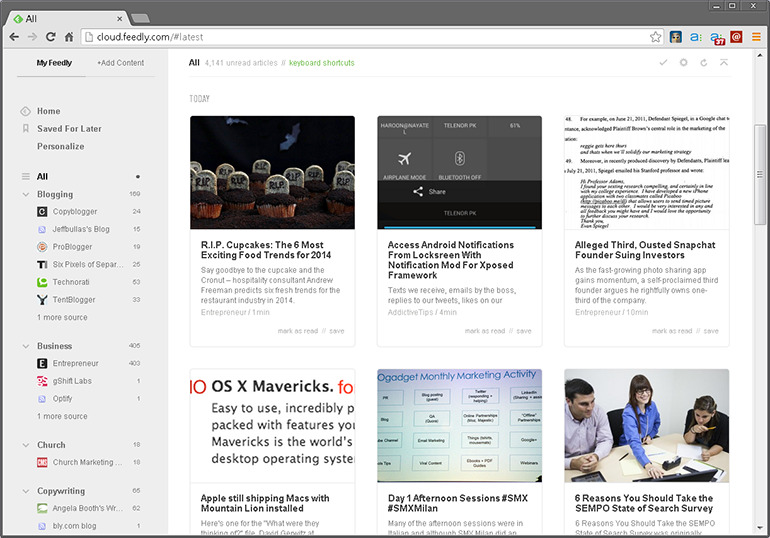Viewport: 770px width, 538px height.
Task: Open Saved For Later bookmark icon
Action: pyautogui.click(x=25, y=129)
